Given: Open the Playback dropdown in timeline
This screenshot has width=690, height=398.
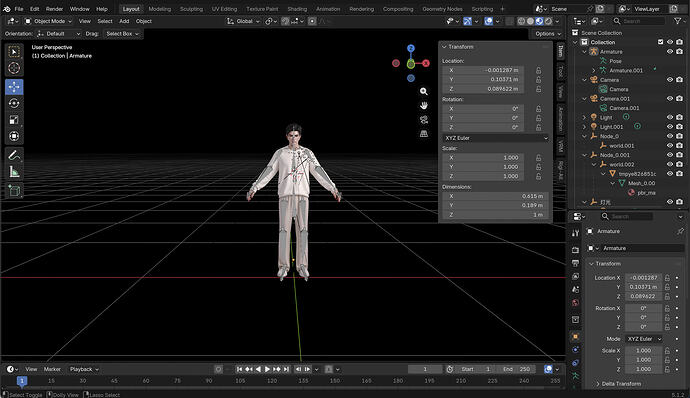Looking at the screenshot, I should pos(84,369).
